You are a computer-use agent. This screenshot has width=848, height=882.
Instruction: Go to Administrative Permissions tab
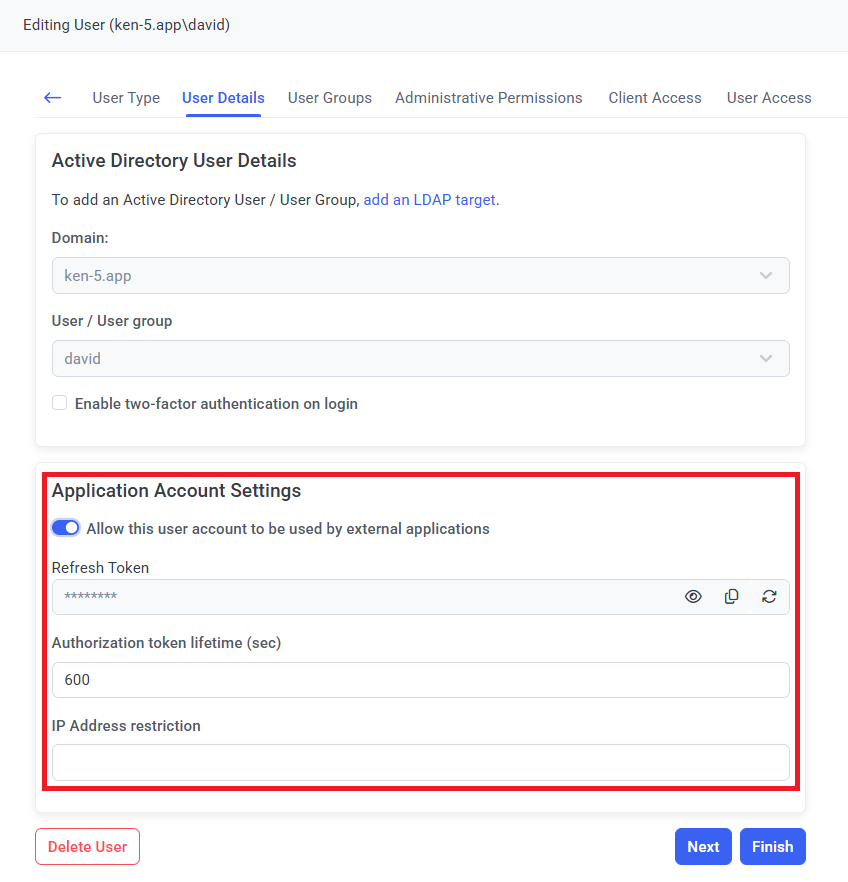point(488,98)
